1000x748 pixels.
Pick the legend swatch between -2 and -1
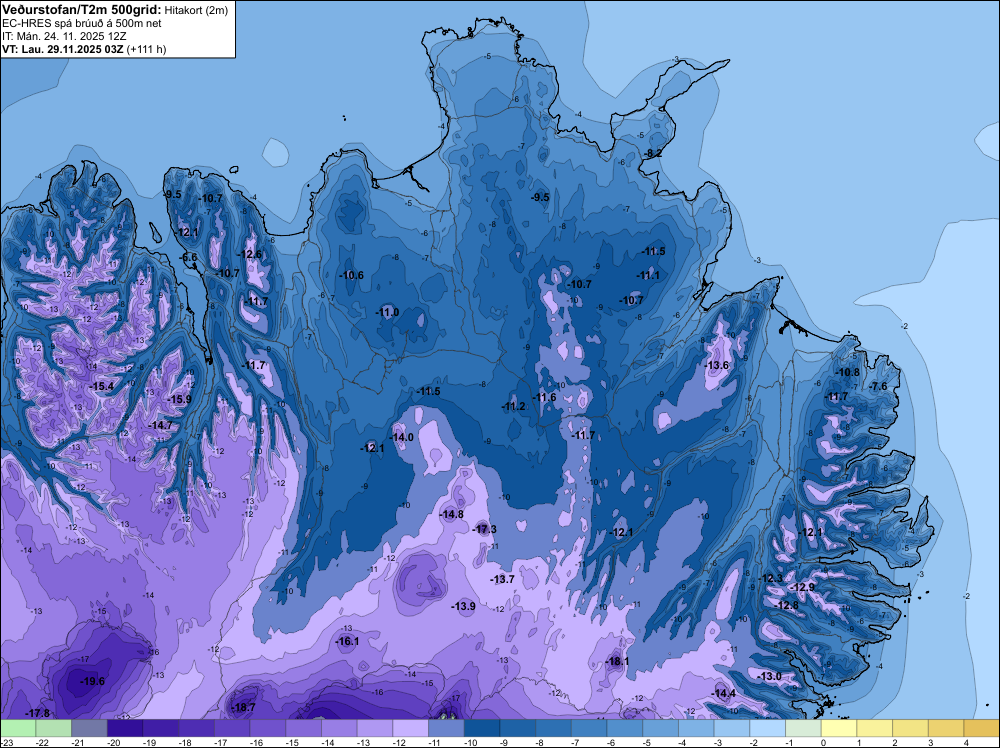coord(768,728)
